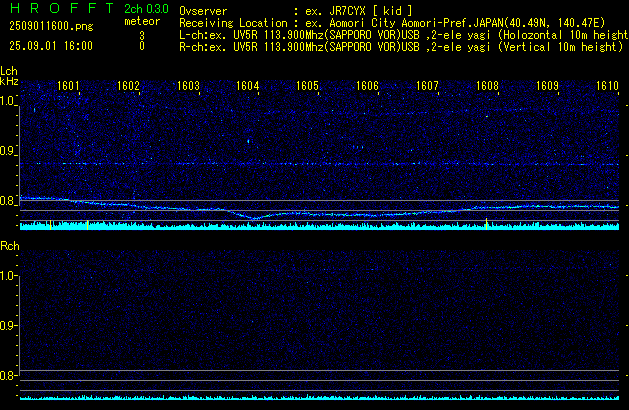Viewport: 629px width, 410px height.
Task: Select the '2ch 0.3.0' version label
Action: point(146,8)
